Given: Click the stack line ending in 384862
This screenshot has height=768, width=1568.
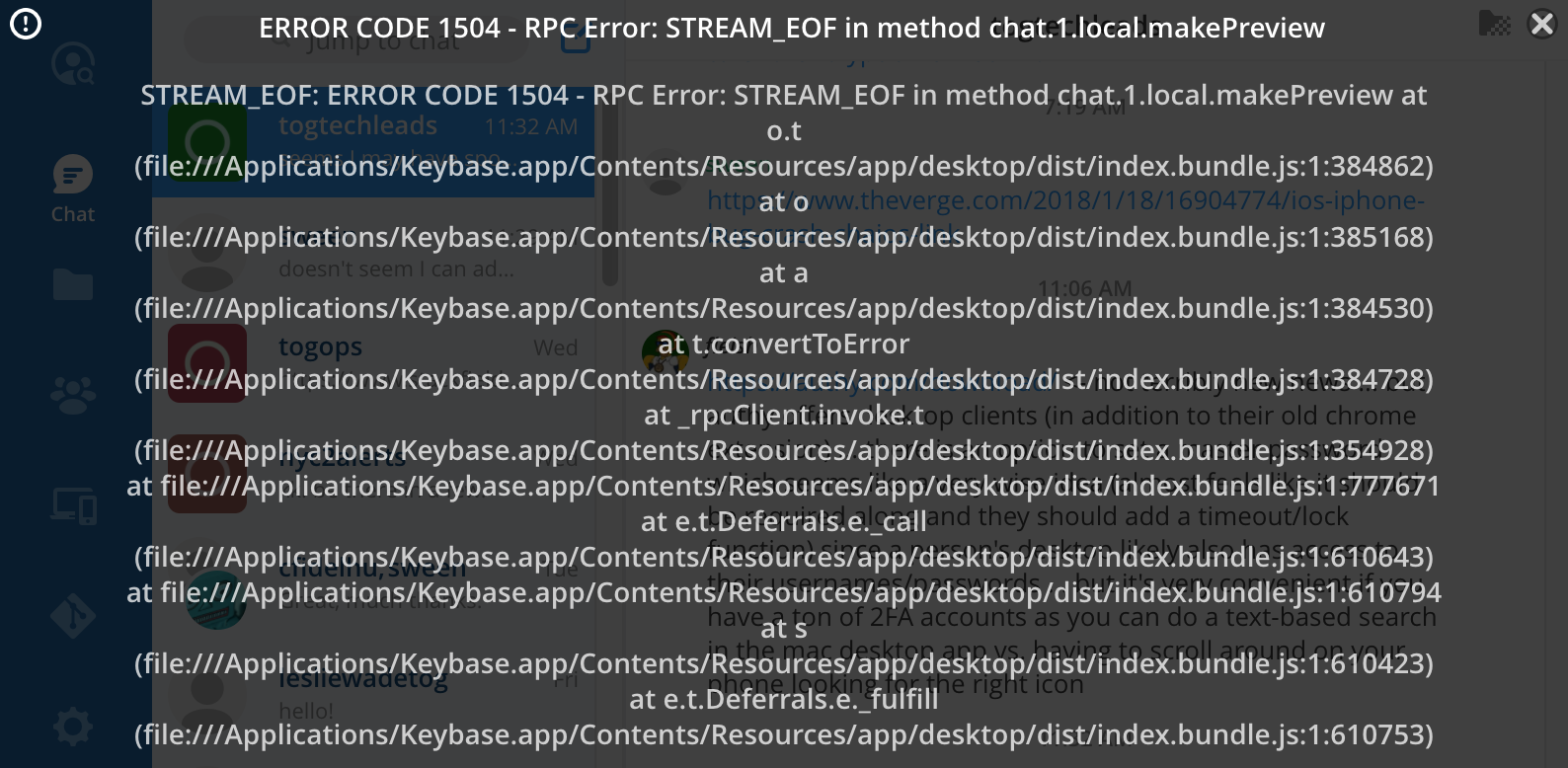Looking at the screenshot, I should [784, 166].
